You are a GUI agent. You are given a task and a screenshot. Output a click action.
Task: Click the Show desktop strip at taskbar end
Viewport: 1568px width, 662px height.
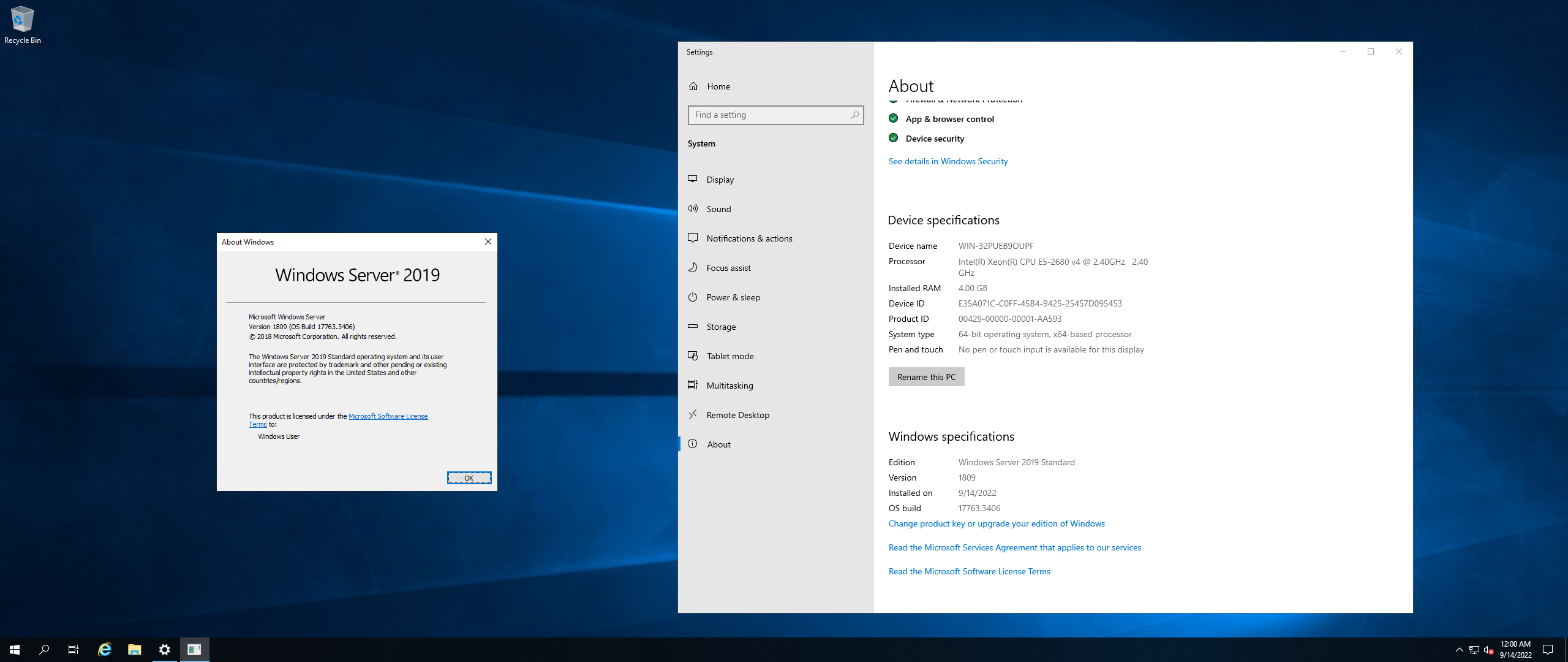pos(1566,650)
